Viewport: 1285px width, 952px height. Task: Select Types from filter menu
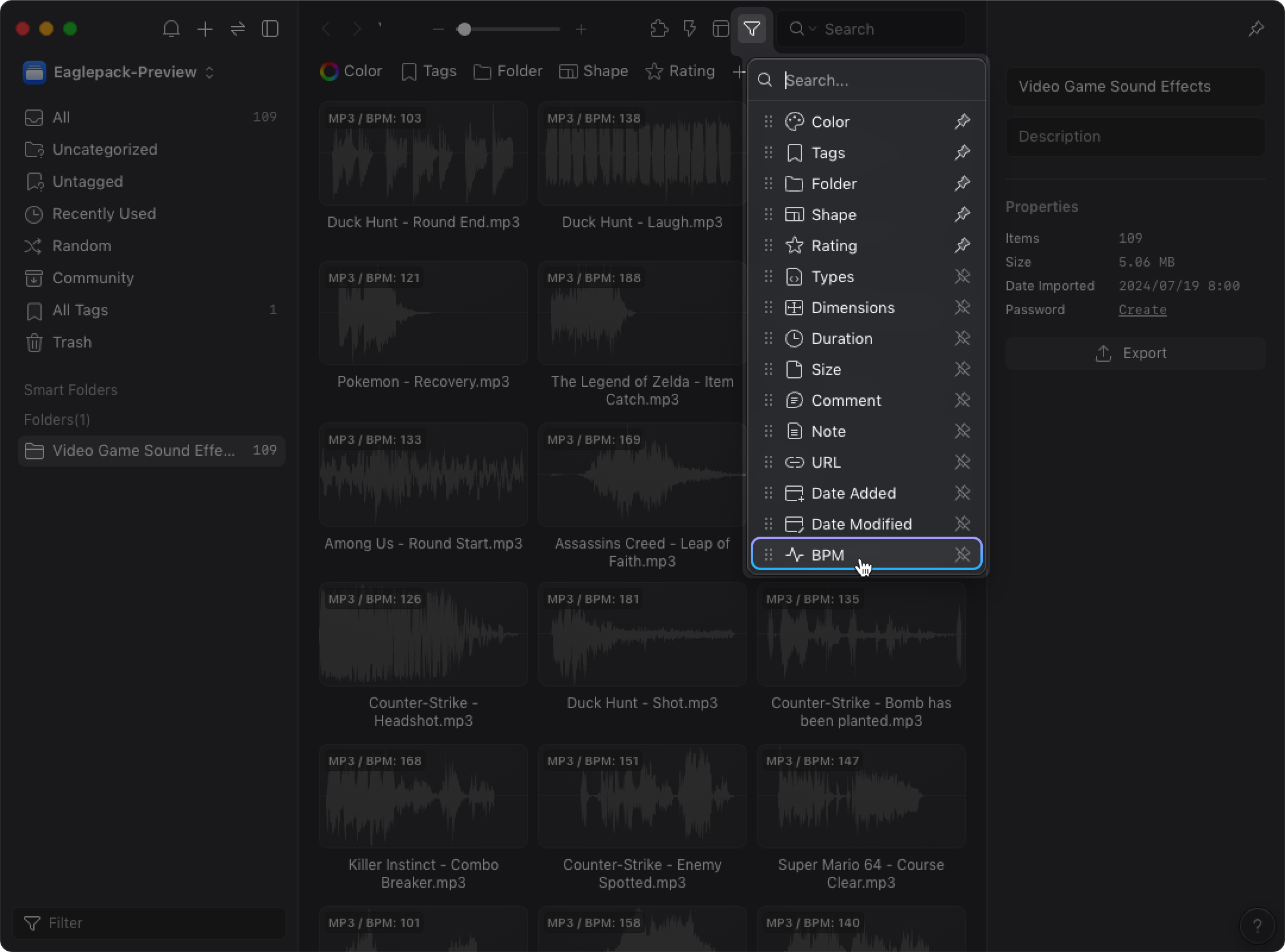(x=833, y=277)
